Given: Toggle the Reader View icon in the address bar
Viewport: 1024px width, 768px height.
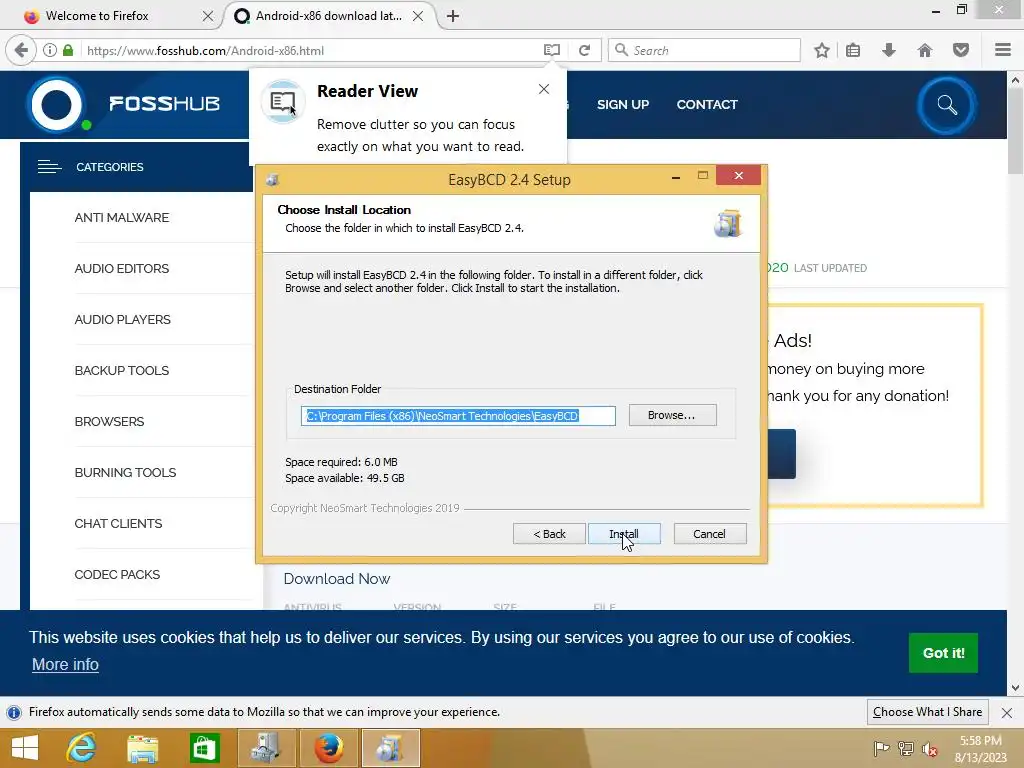Looking at the screenshot, I should [552, 50].
